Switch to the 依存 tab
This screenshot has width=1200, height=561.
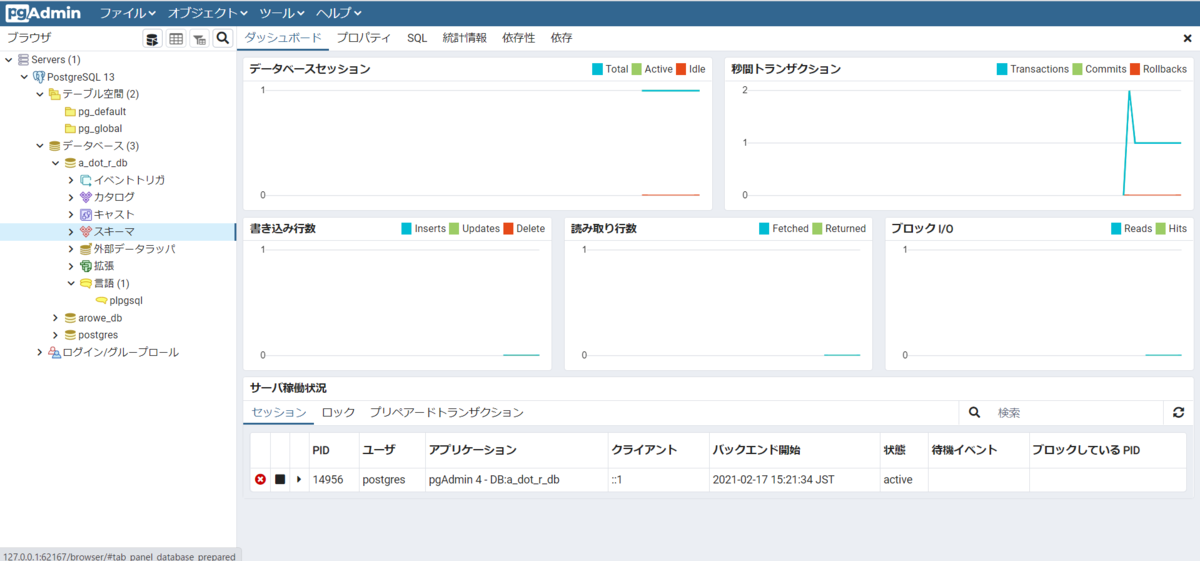(561, 38)
